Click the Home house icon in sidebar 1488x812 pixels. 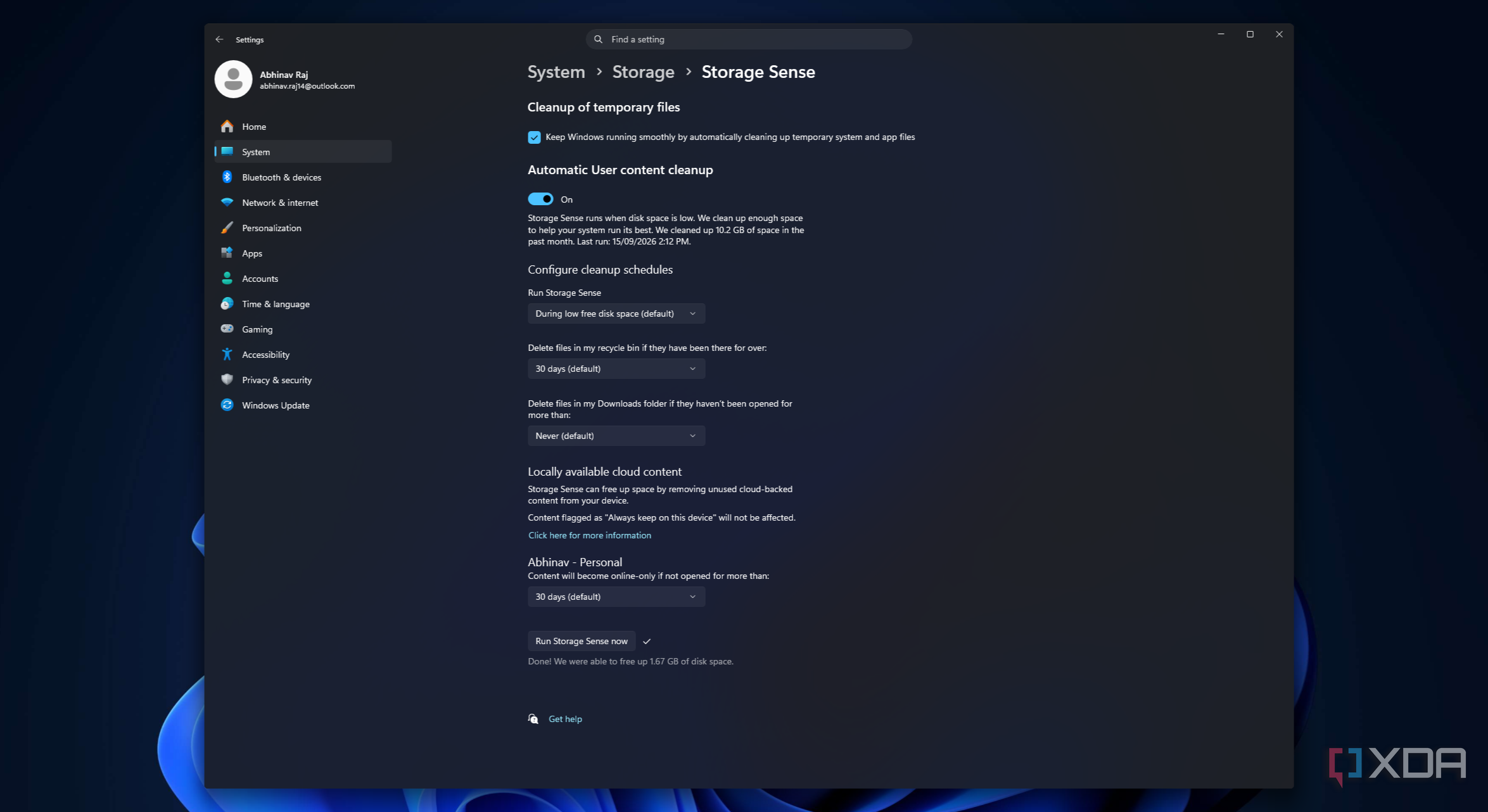click(227, 126)
